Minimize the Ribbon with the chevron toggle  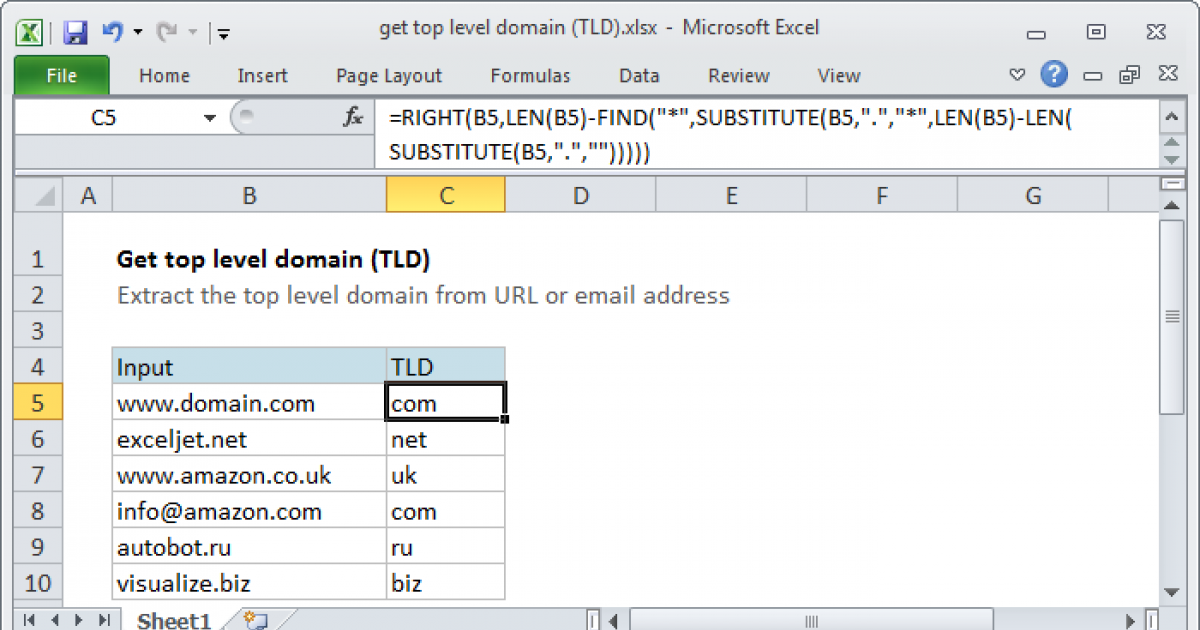[x=1017, y=75]
